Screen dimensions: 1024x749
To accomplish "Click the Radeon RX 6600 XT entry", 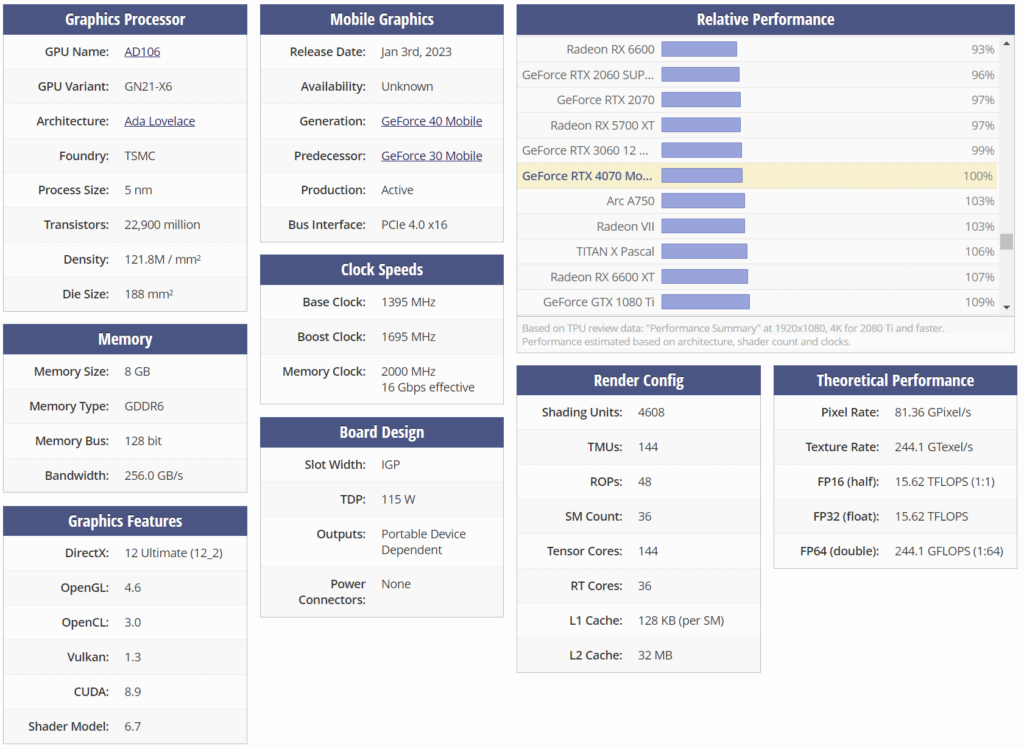I will [602, 277].
